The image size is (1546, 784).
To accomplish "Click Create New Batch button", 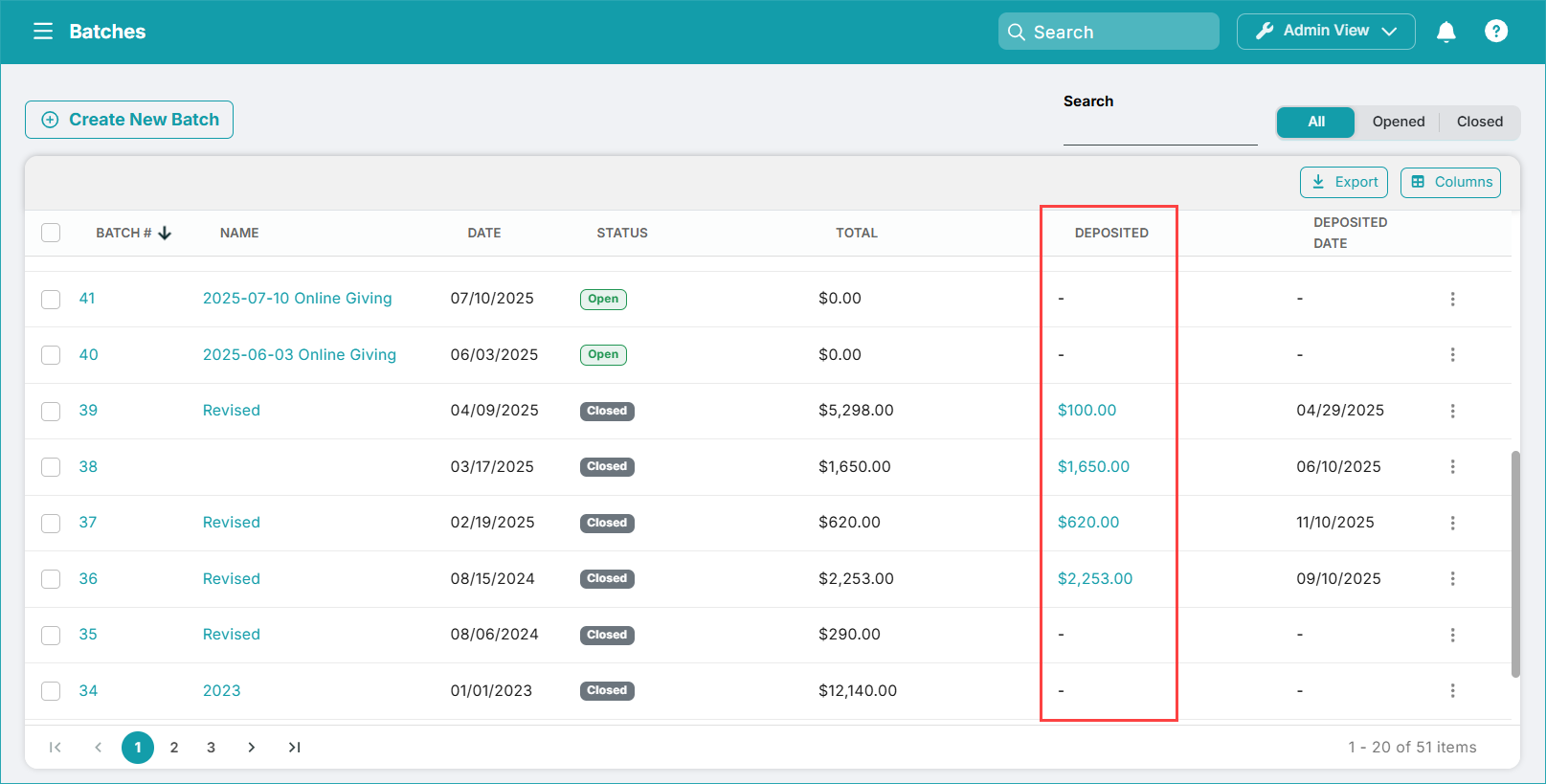I will point(129,120).
